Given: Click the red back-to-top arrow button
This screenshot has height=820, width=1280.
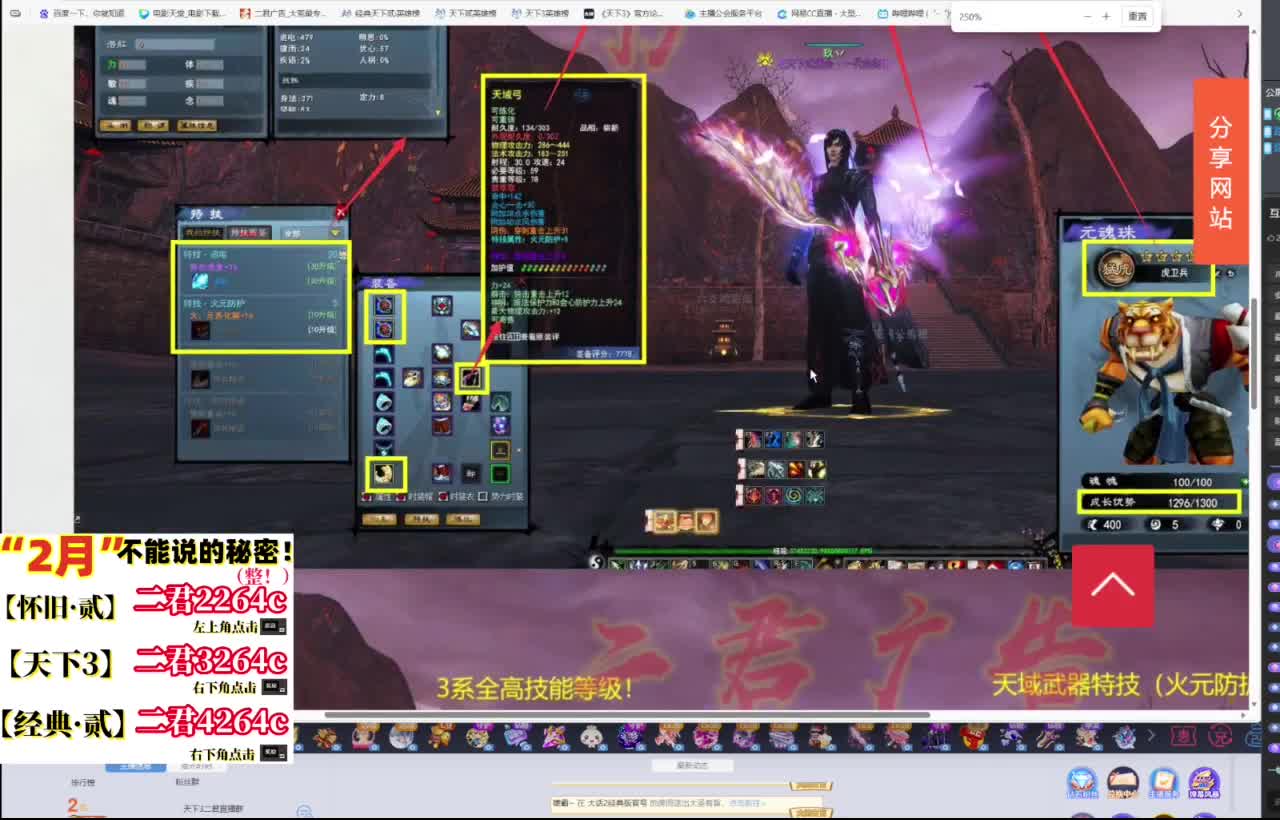Looking at the screenshot, I should point(1112,585).
